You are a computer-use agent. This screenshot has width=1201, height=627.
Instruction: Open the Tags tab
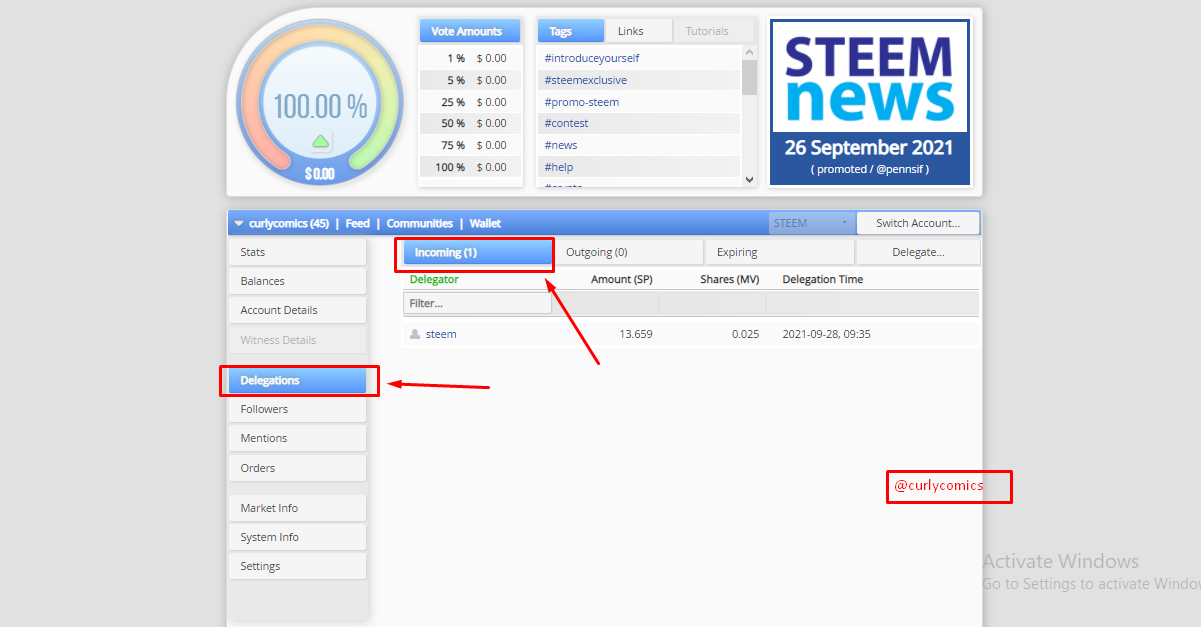(570, 31)
